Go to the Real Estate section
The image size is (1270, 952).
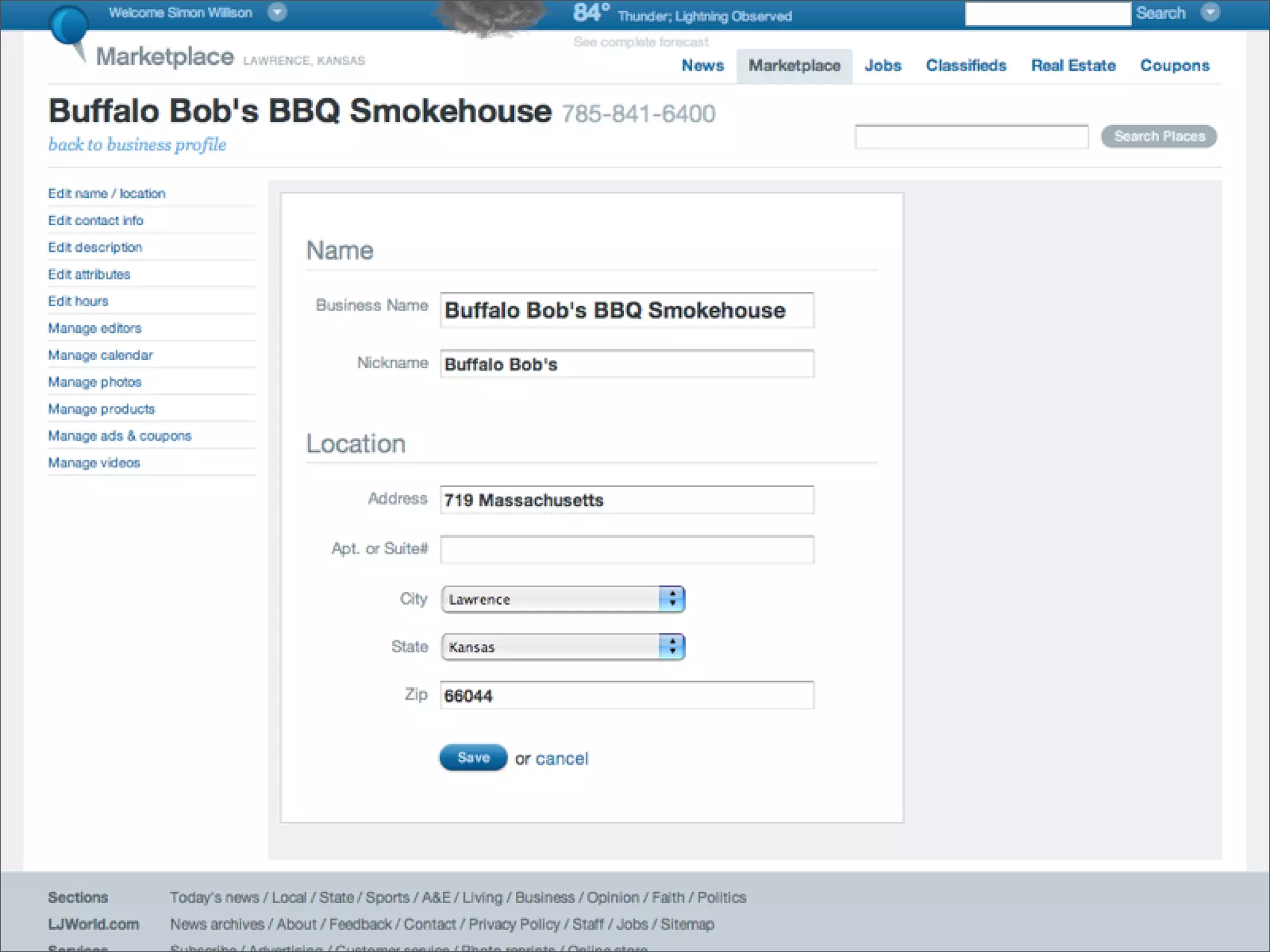click(1073, 66)
